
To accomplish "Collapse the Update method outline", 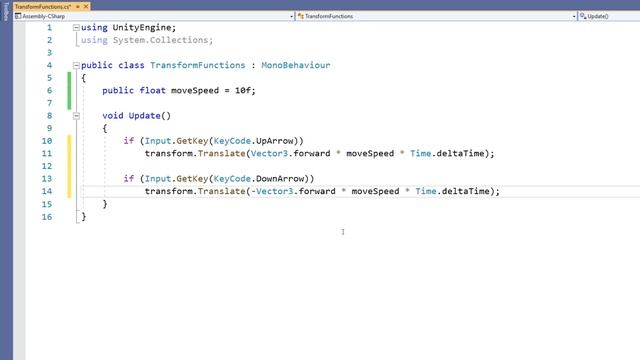I will click(x=76, y=116).
